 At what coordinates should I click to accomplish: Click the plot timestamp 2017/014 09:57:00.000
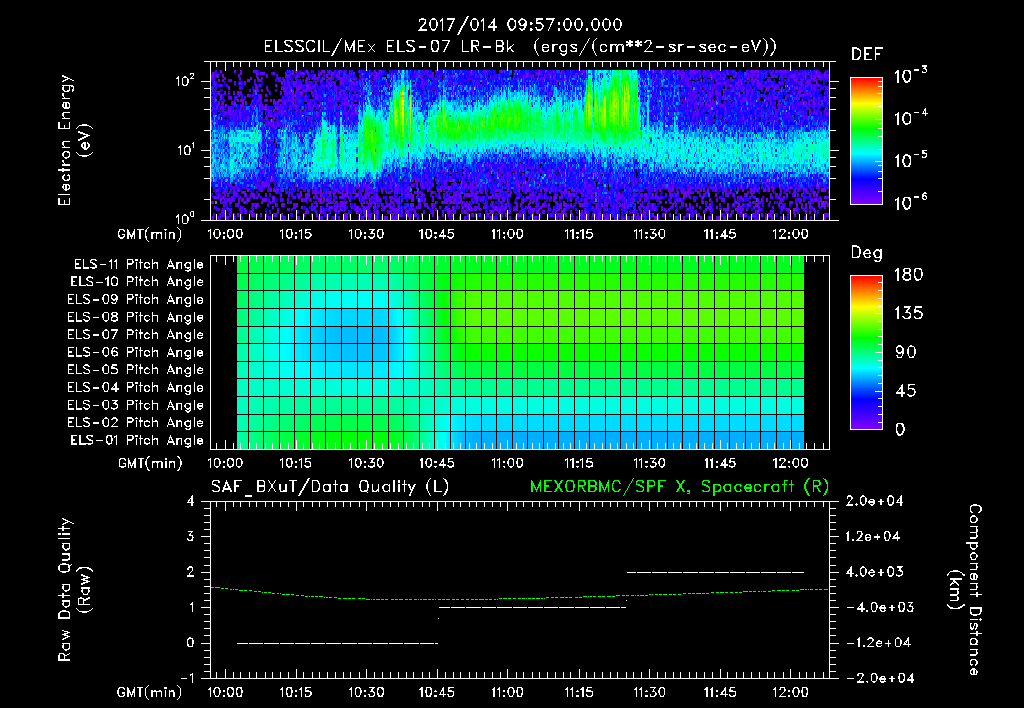[520, 25]
